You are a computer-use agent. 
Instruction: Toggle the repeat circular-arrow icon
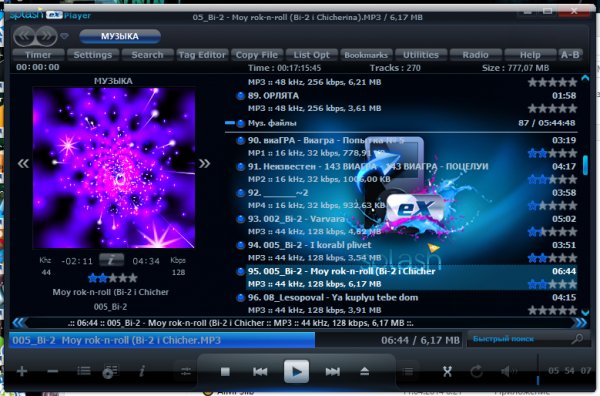(476, 371)
